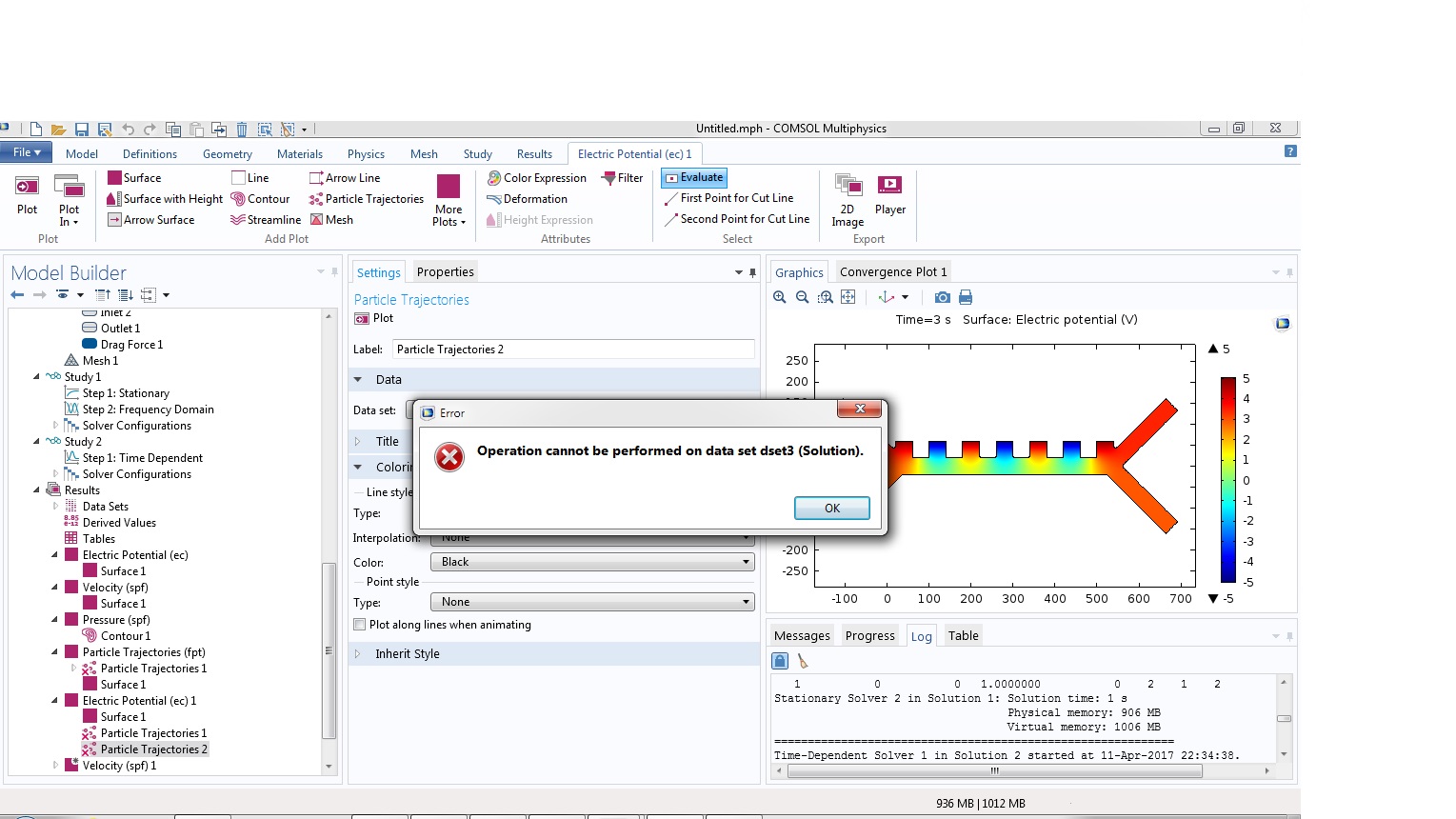Screen dimensions: 1456x819
Task: Collapse the Study 2 tree node
Action: pyautogui.click(x=37, y=442)
